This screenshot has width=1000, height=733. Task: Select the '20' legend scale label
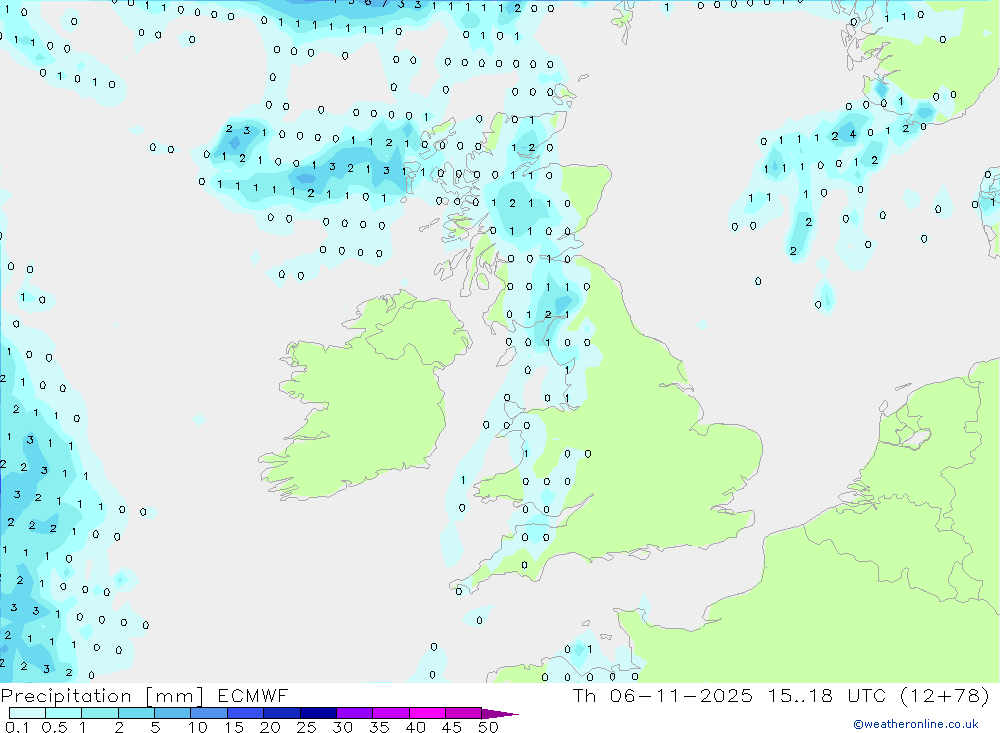click(270, 727)
